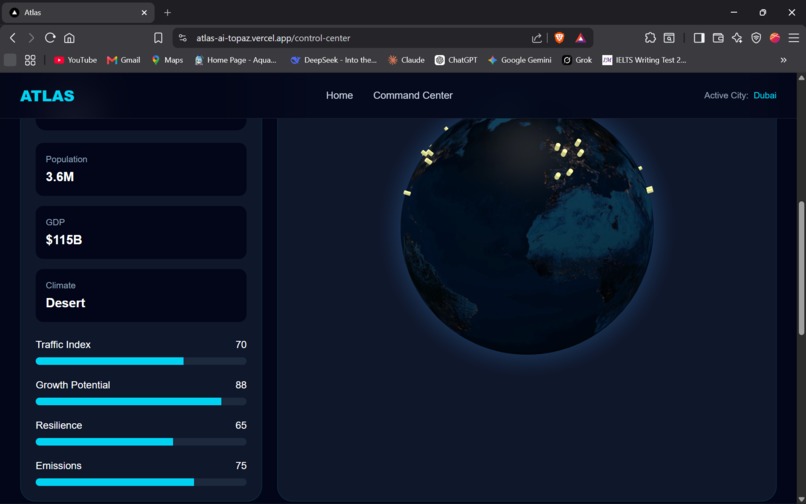Open the tab groups grid icon
The image size is (806, 504).
point(30,60)
